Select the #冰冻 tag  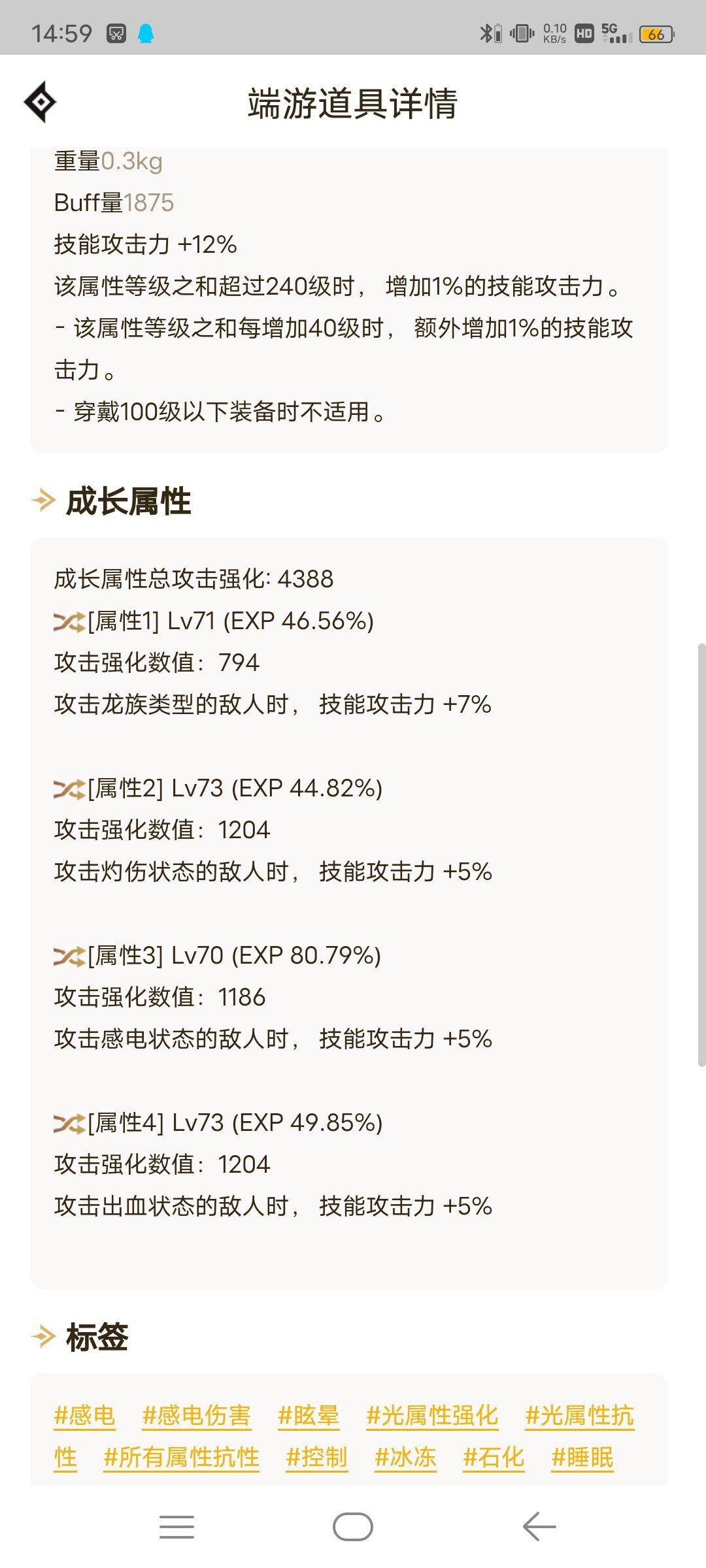click(405, 1458)
